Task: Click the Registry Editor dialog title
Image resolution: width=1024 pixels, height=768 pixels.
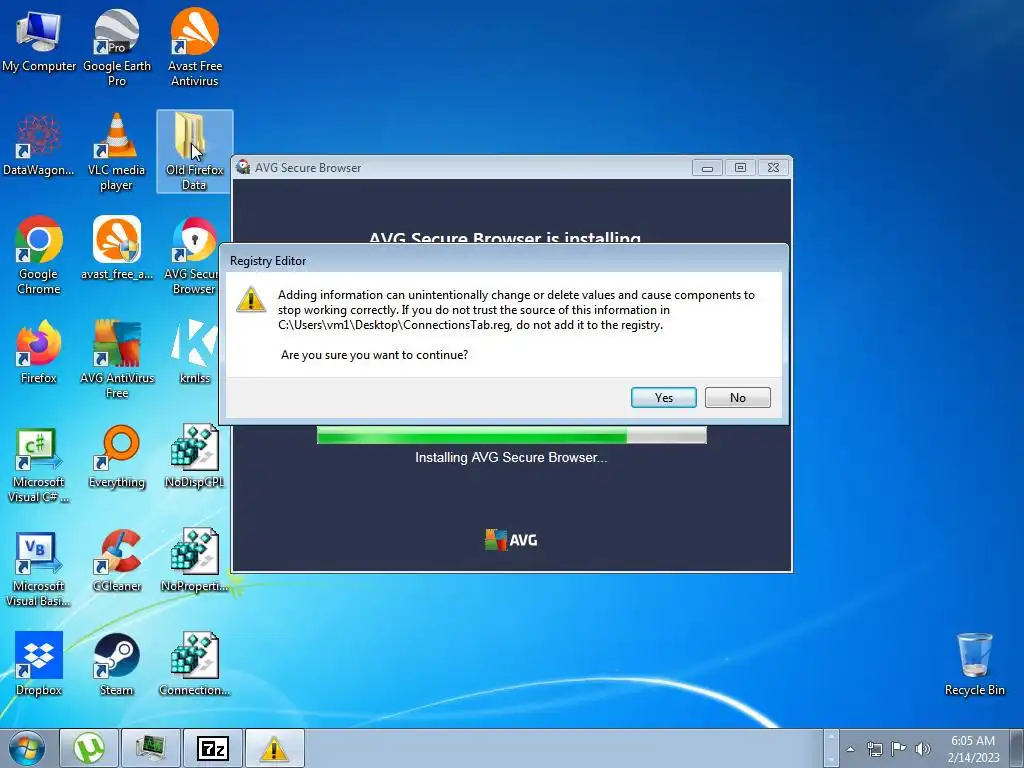Action: [x=268, y=261]
